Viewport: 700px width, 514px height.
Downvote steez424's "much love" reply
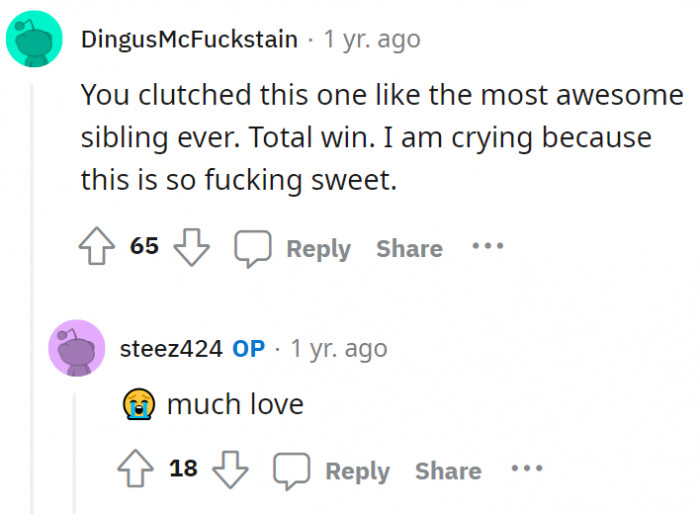click(229, 470)
